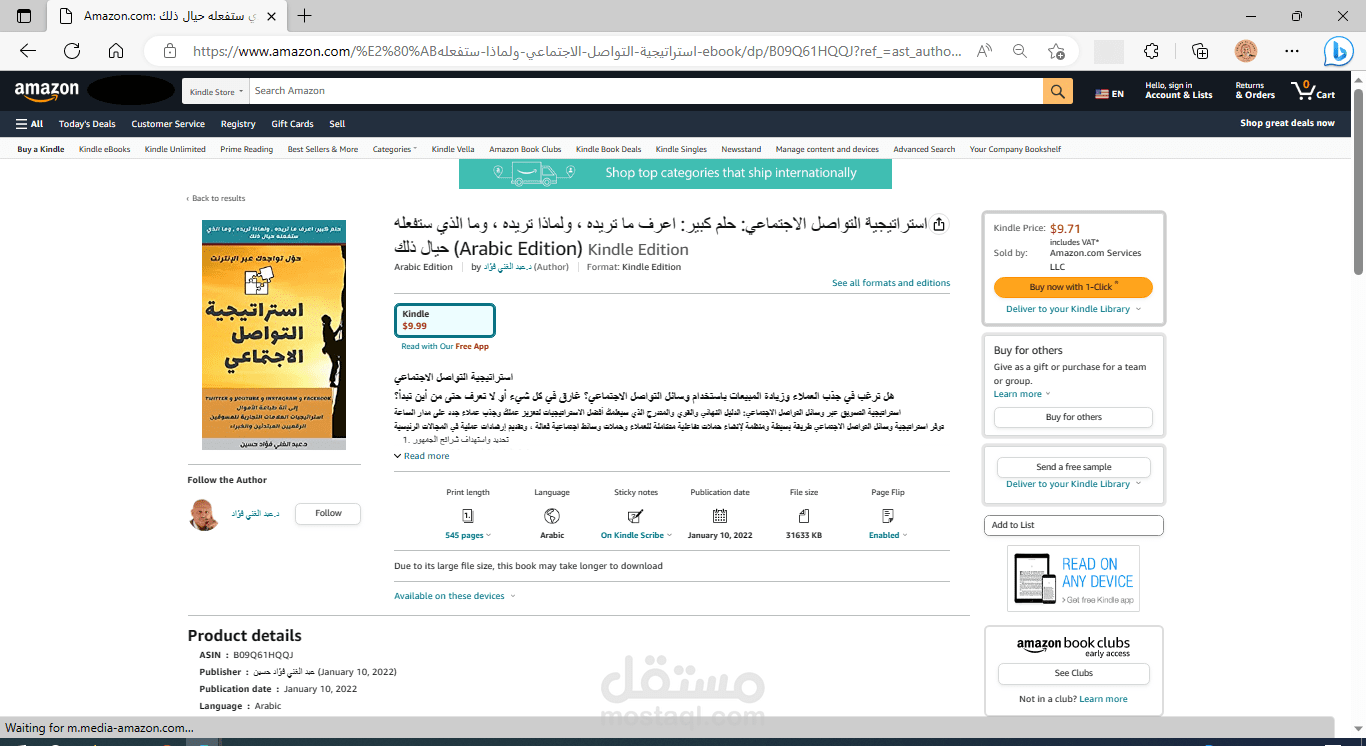The height and width of the screenshot is (746, 1366).
Task: Click the site lock icon in address bar
Action: pos(170,51)
